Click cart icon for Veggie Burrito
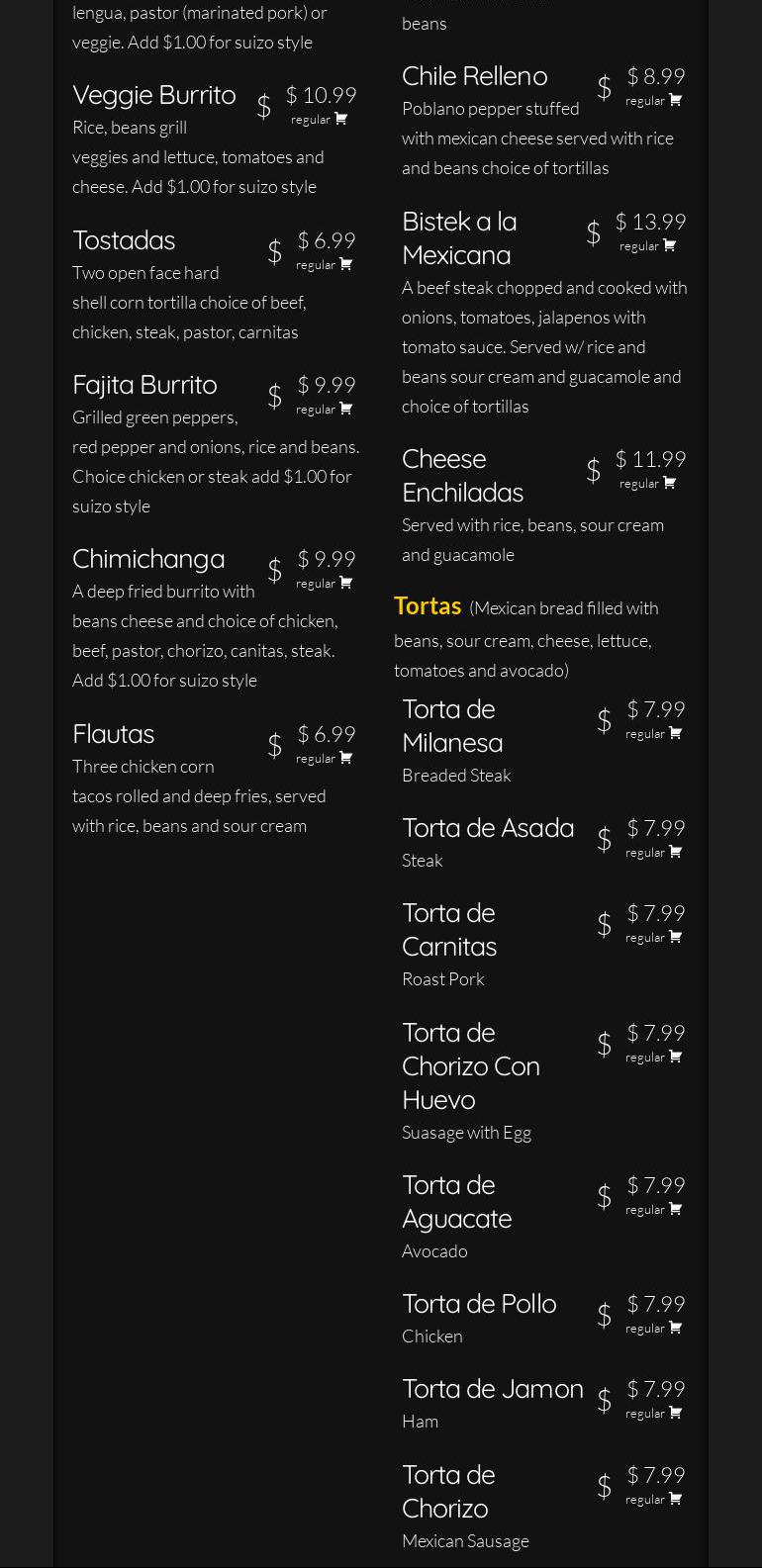This screenshot has height=1568, width=762. point(341,119)
